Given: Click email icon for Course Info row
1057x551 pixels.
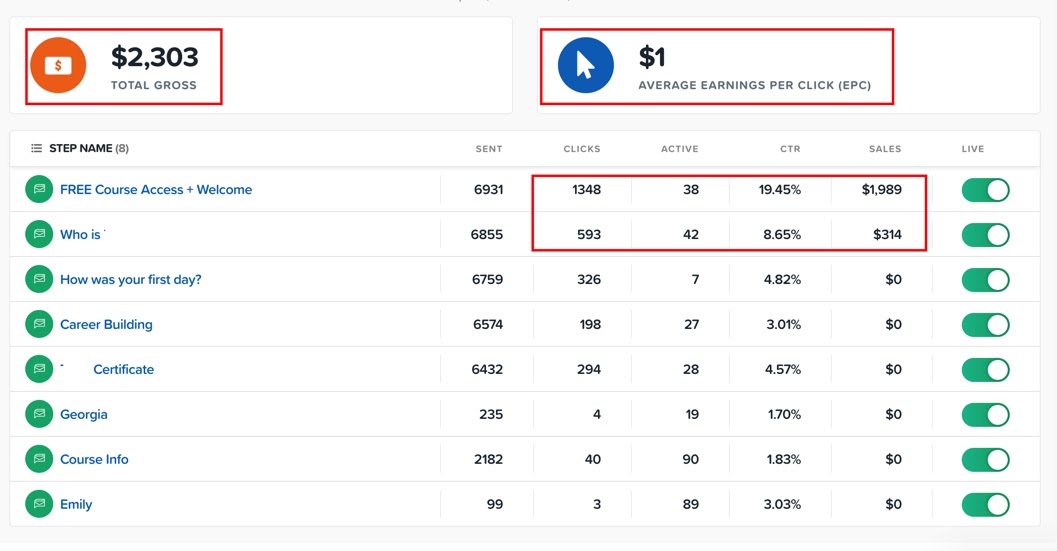Looking at the screenshot, I should click(39, 459).
